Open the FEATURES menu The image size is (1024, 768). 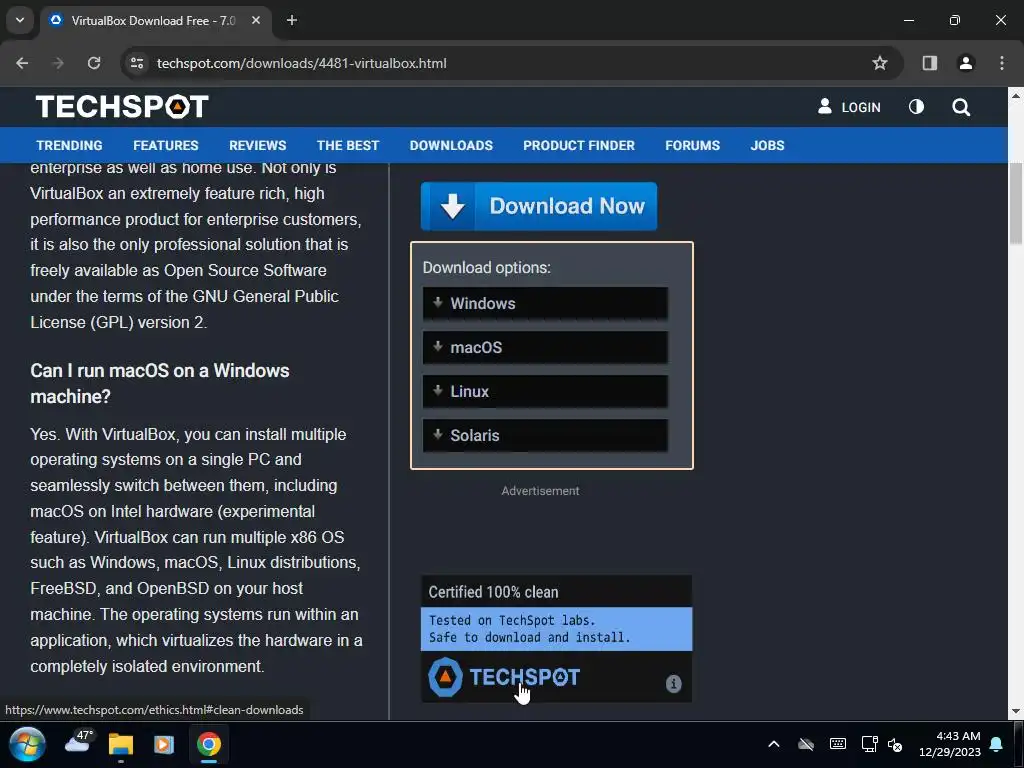166,146
